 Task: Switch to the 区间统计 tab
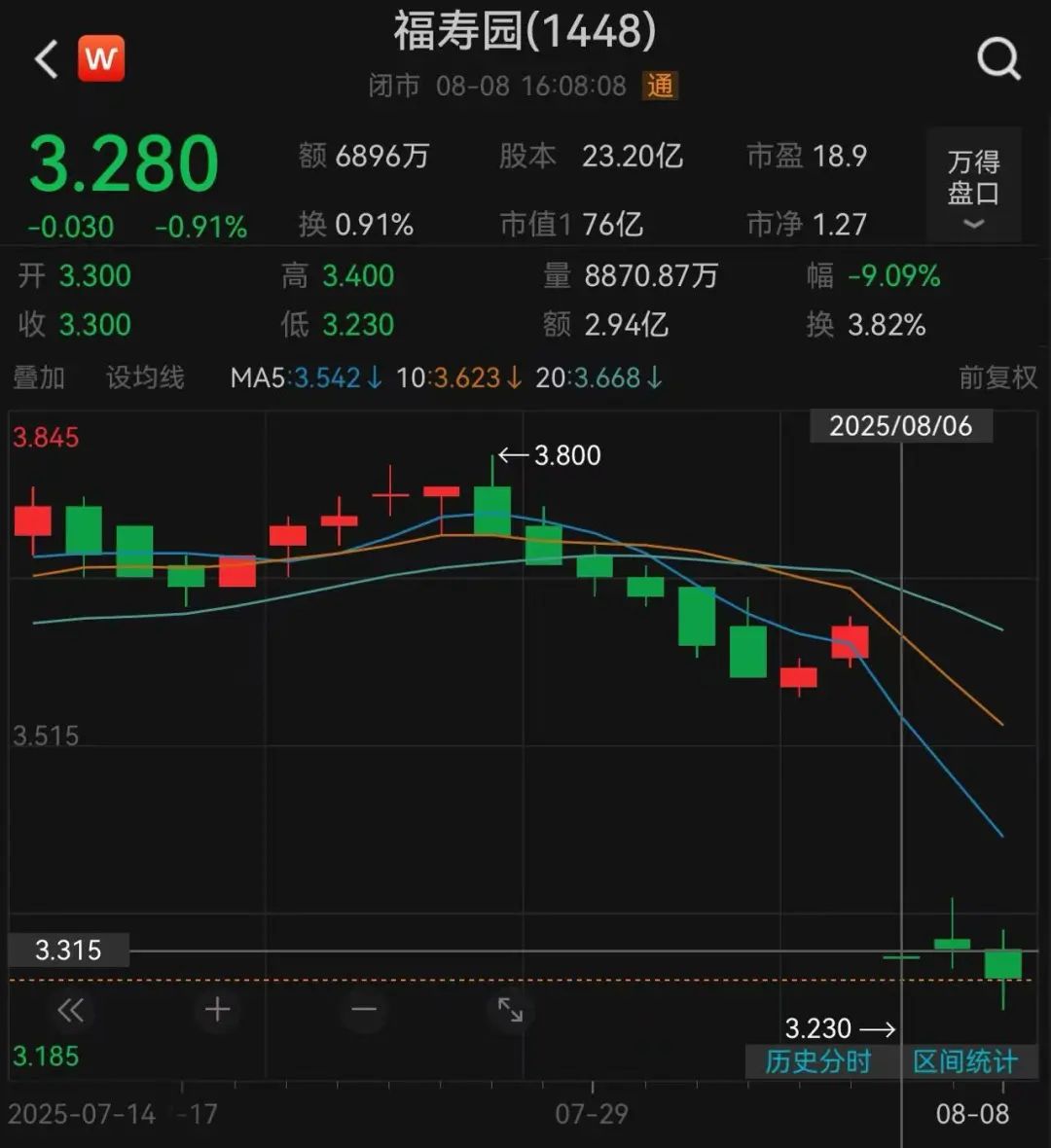click(x=963, y=1063)
